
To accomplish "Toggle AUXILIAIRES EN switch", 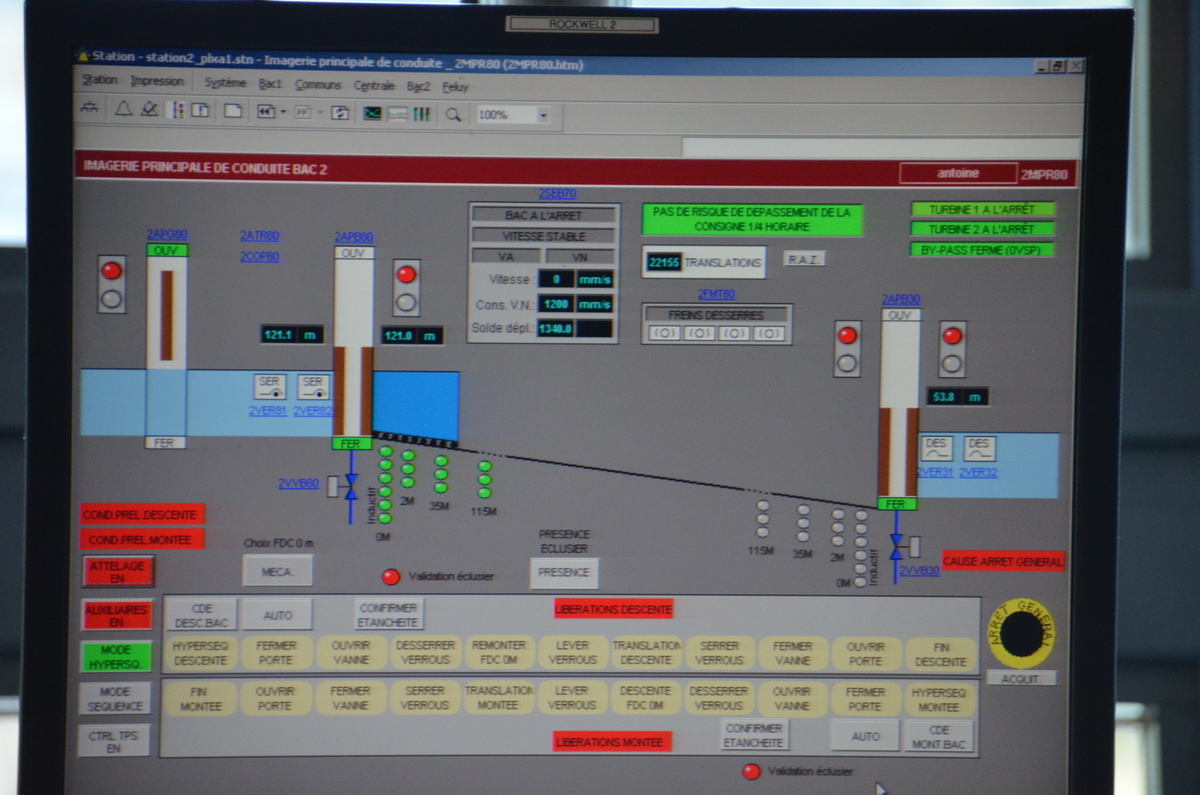I will pyautogui.click(x=117, y=615).
